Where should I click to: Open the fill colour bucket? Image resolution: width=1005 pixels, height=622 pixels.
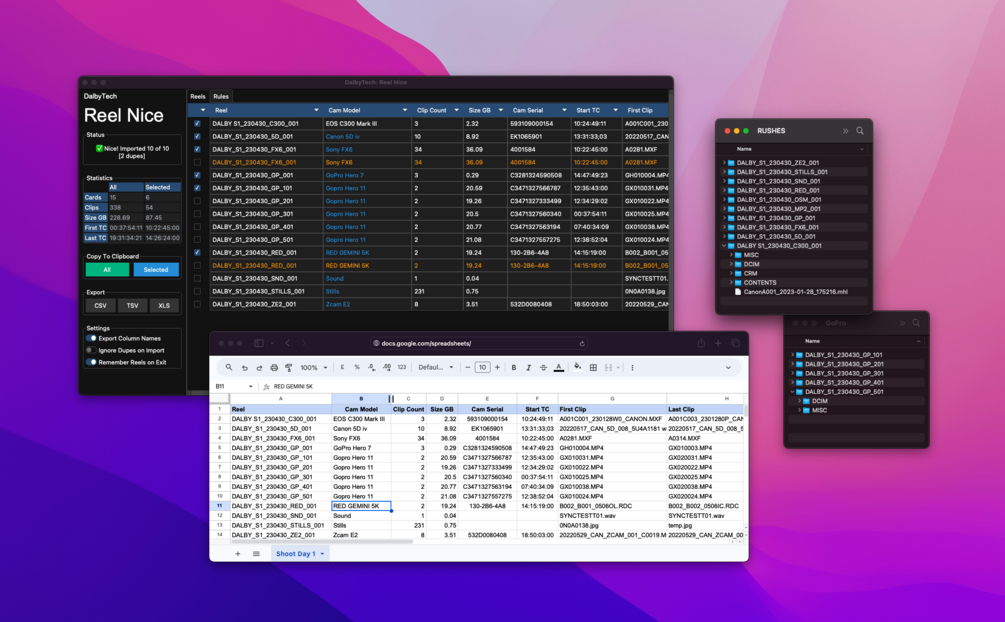click(577, 367)
